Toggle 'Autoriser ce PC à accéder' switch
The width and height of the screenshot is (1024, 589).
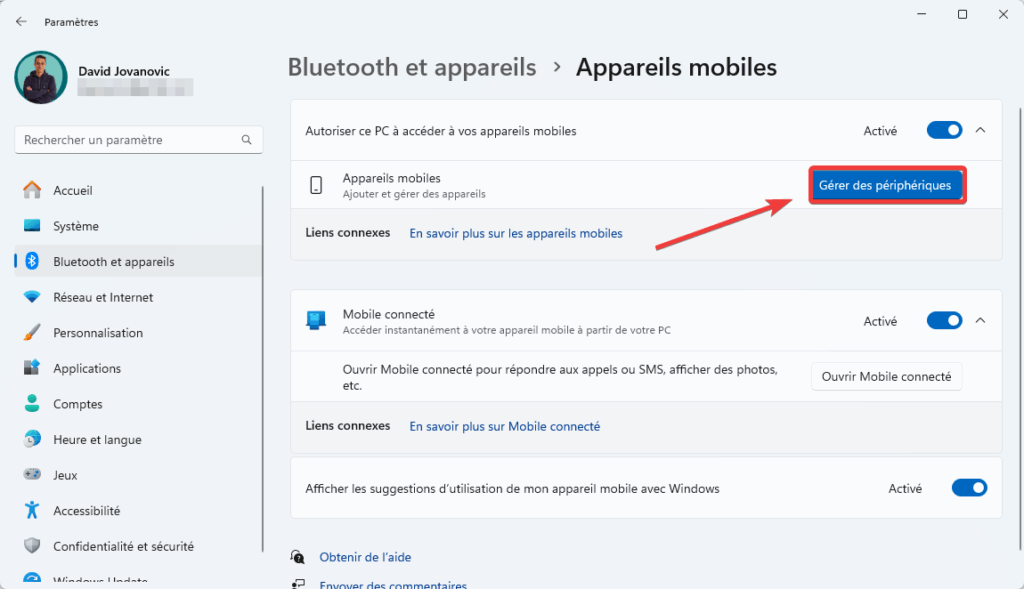pos(944,131)
